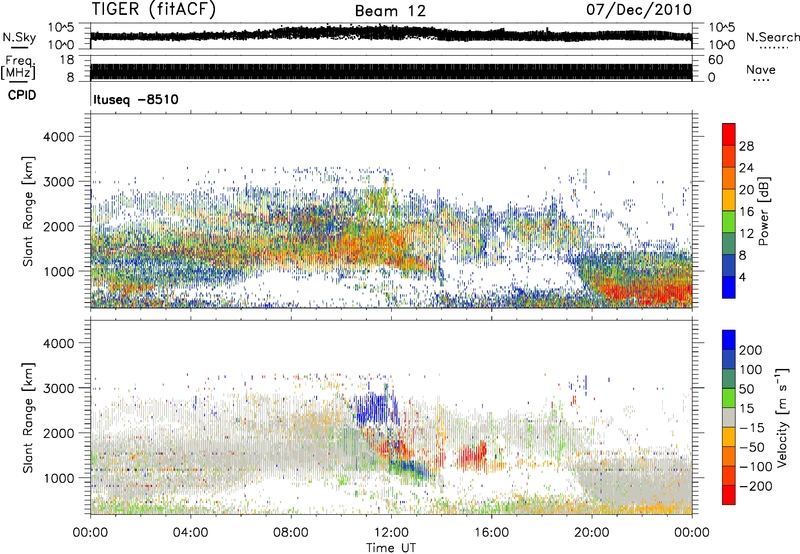Viewport: 800px width, 554px height.
Task: Click the 07/Dec/2010 date label
Action: pyautogui.click(x=639, y=10)
